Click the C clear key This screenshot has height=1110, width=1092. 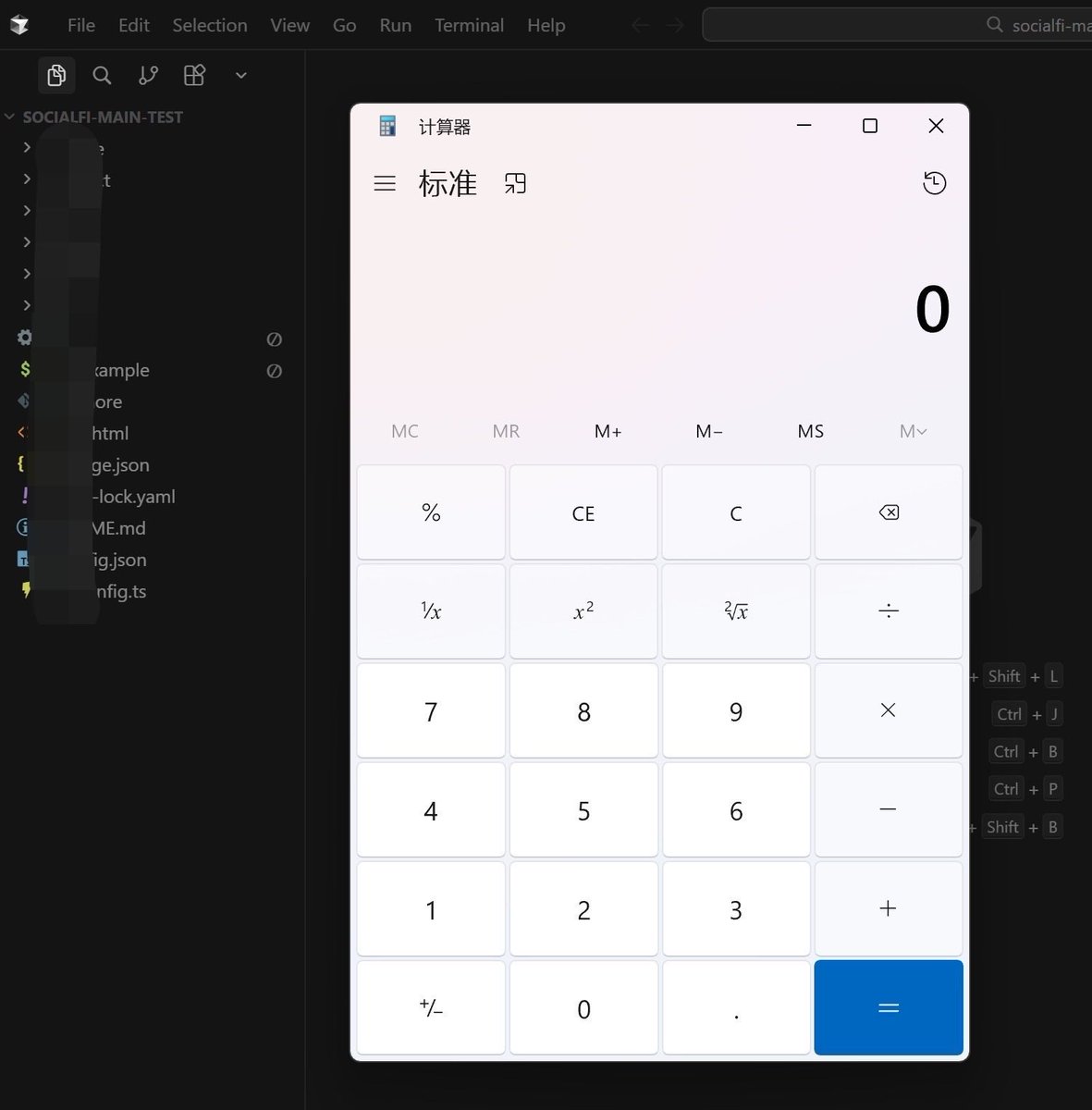pyautogui.click(x=736, y=512)
